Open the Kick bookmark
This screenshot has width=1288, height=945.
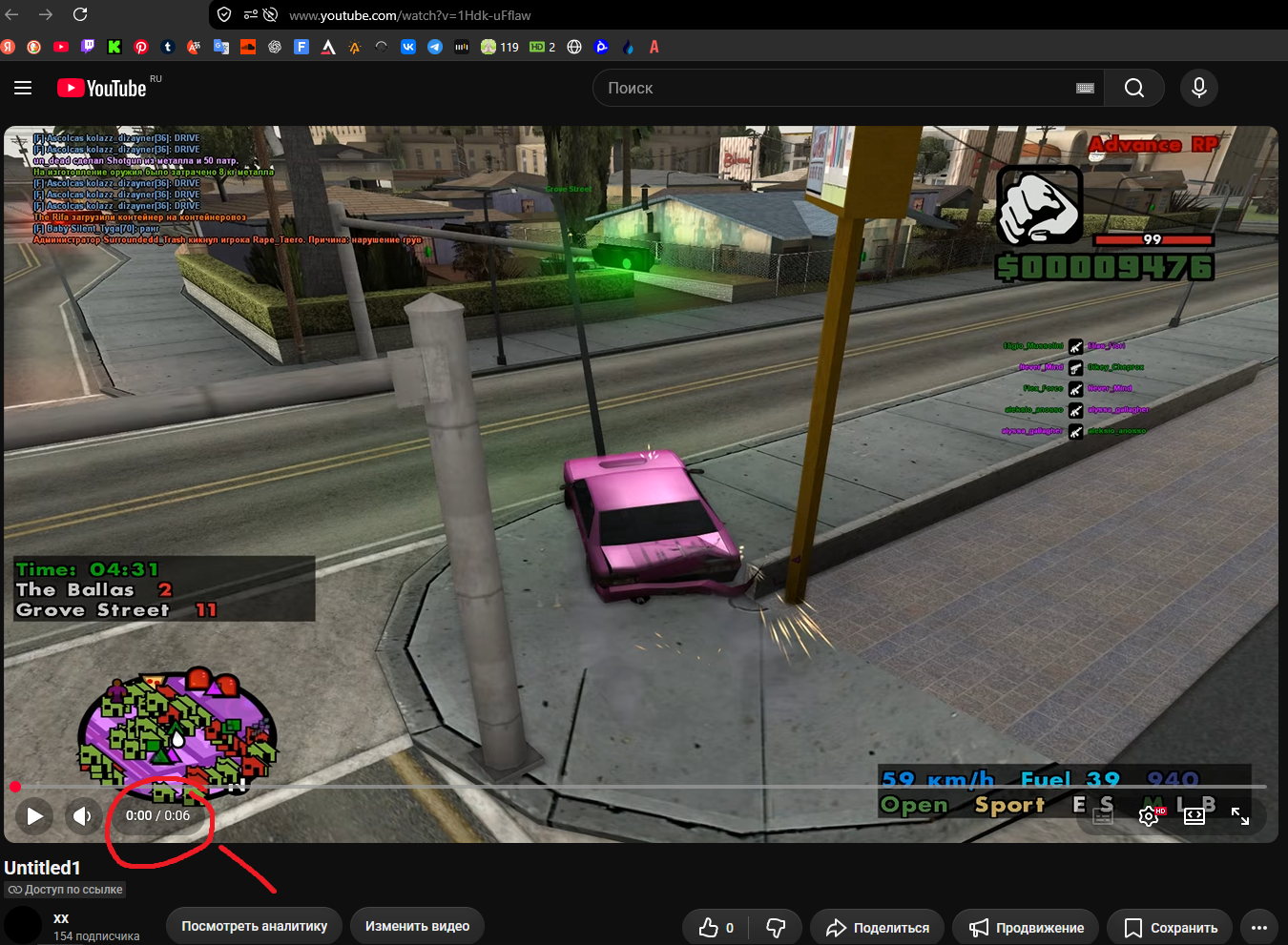(114, 47)
